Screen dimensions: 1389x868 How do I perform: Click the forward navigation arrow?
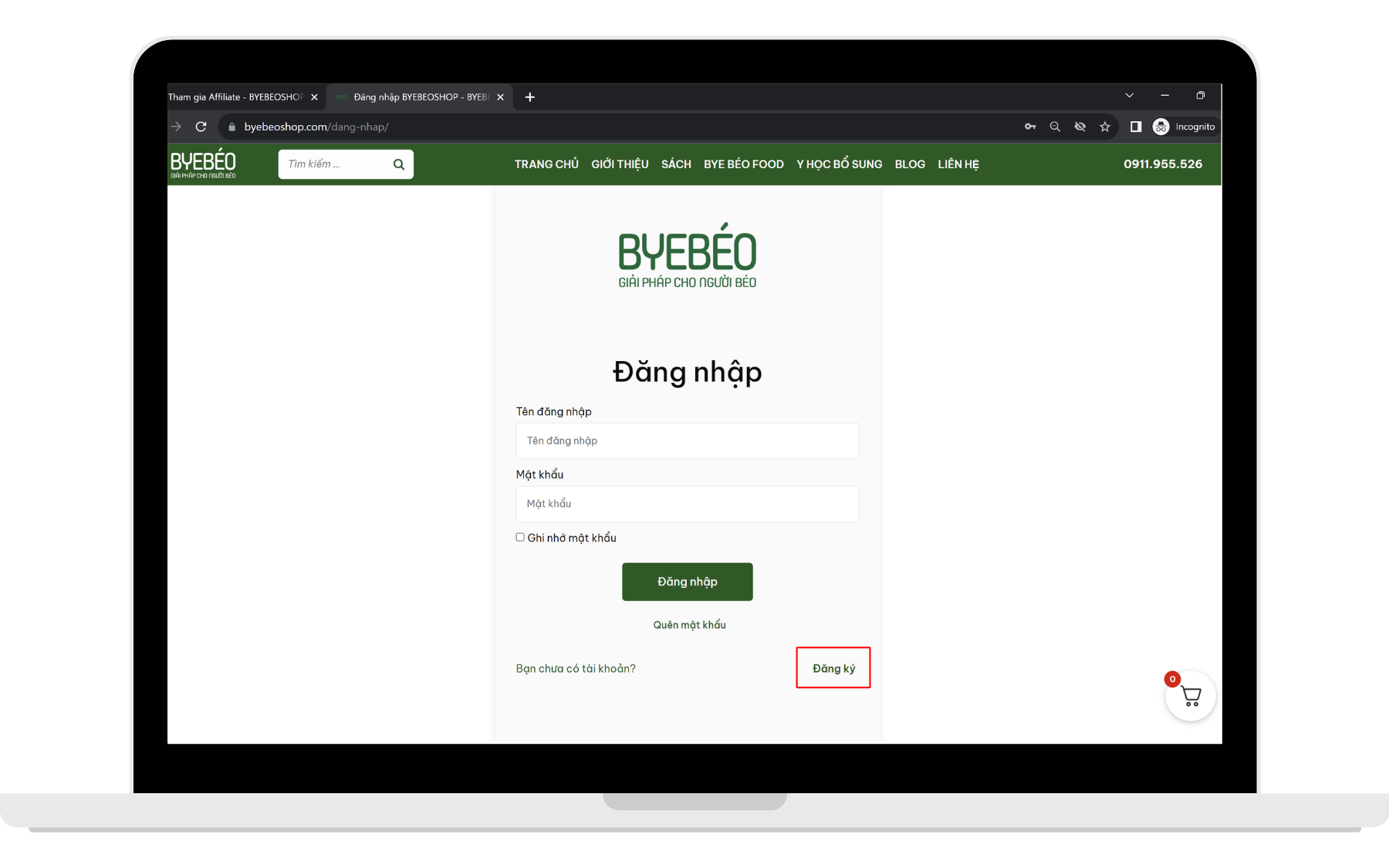(x=176, y=127)
